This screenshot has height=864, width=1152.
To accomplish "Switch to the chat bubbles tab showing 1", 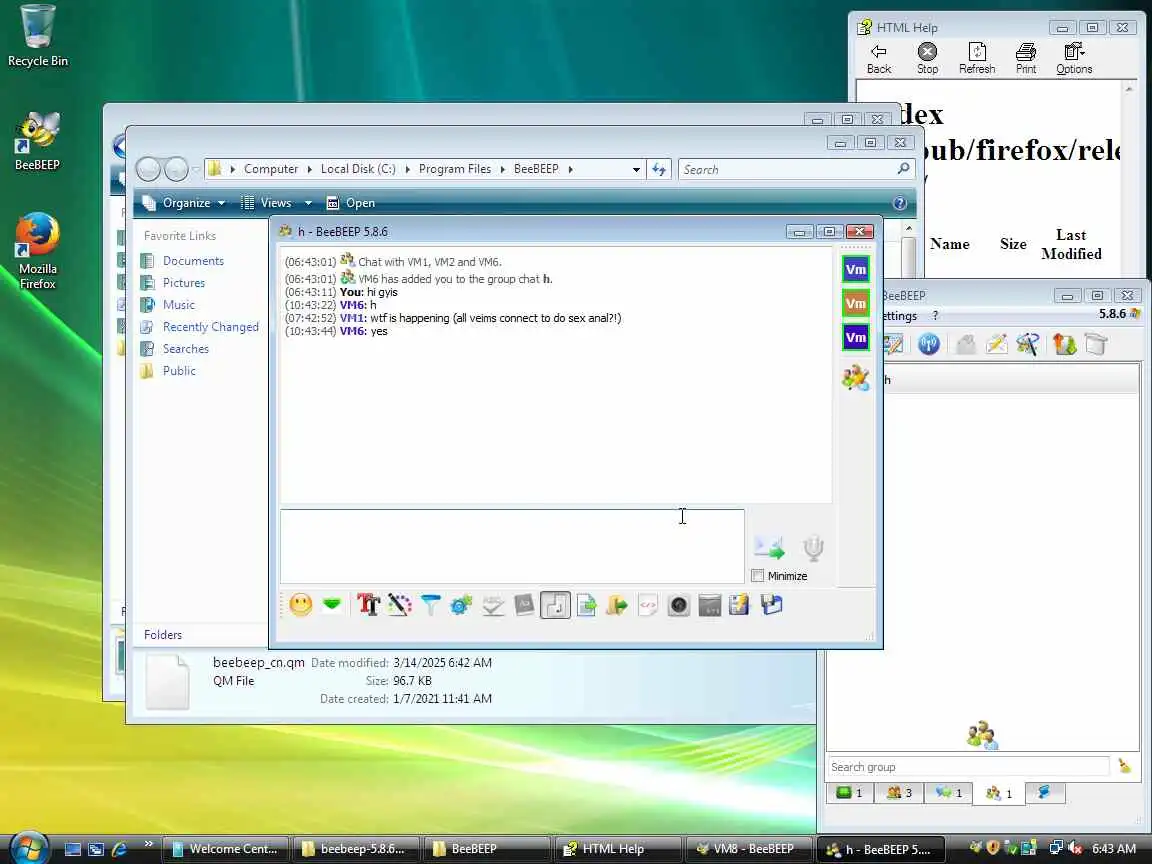I will 948,793.
